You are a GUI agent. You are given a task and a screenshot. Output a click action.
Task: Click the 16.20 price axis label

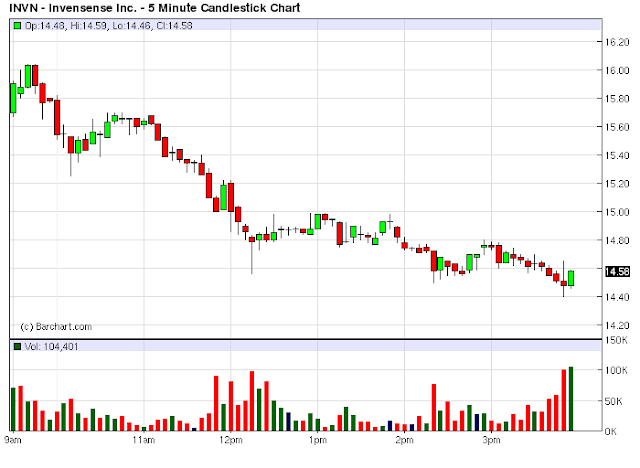tap(617, 42)
